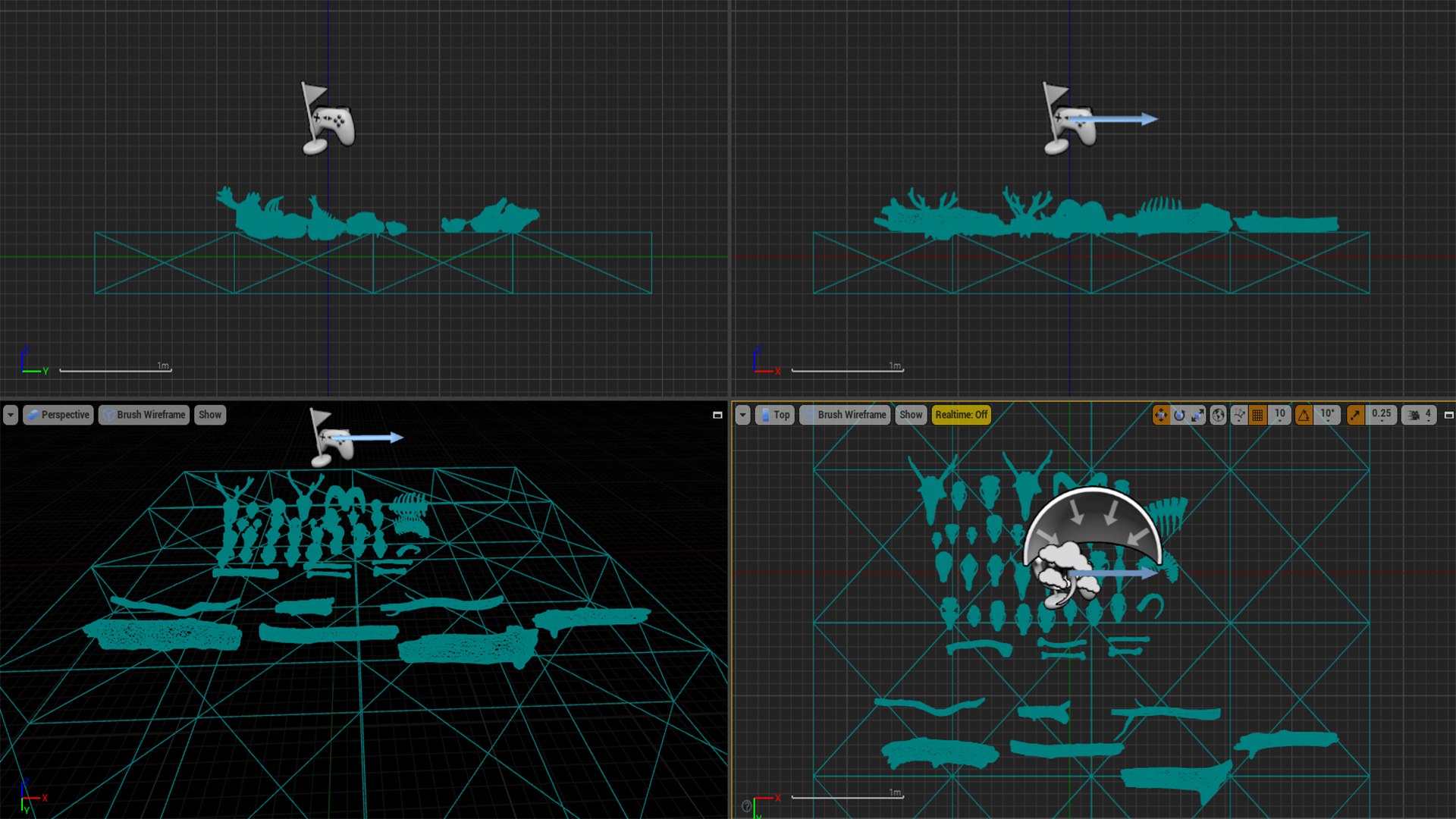Select the rotate tool in the Top viewport
This screenshot has width=1456, height=819.
click(1179, 415)
